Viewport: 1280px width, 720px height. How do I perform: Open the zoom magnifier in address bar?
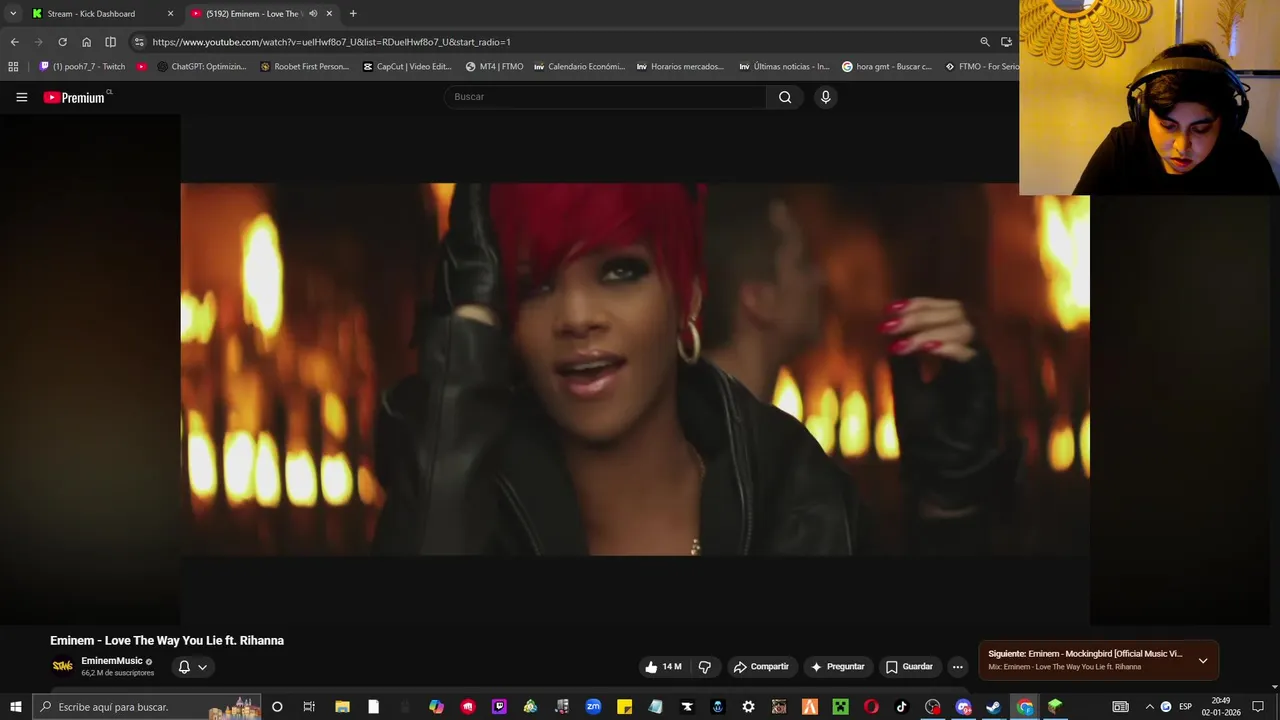coord(985,42)
